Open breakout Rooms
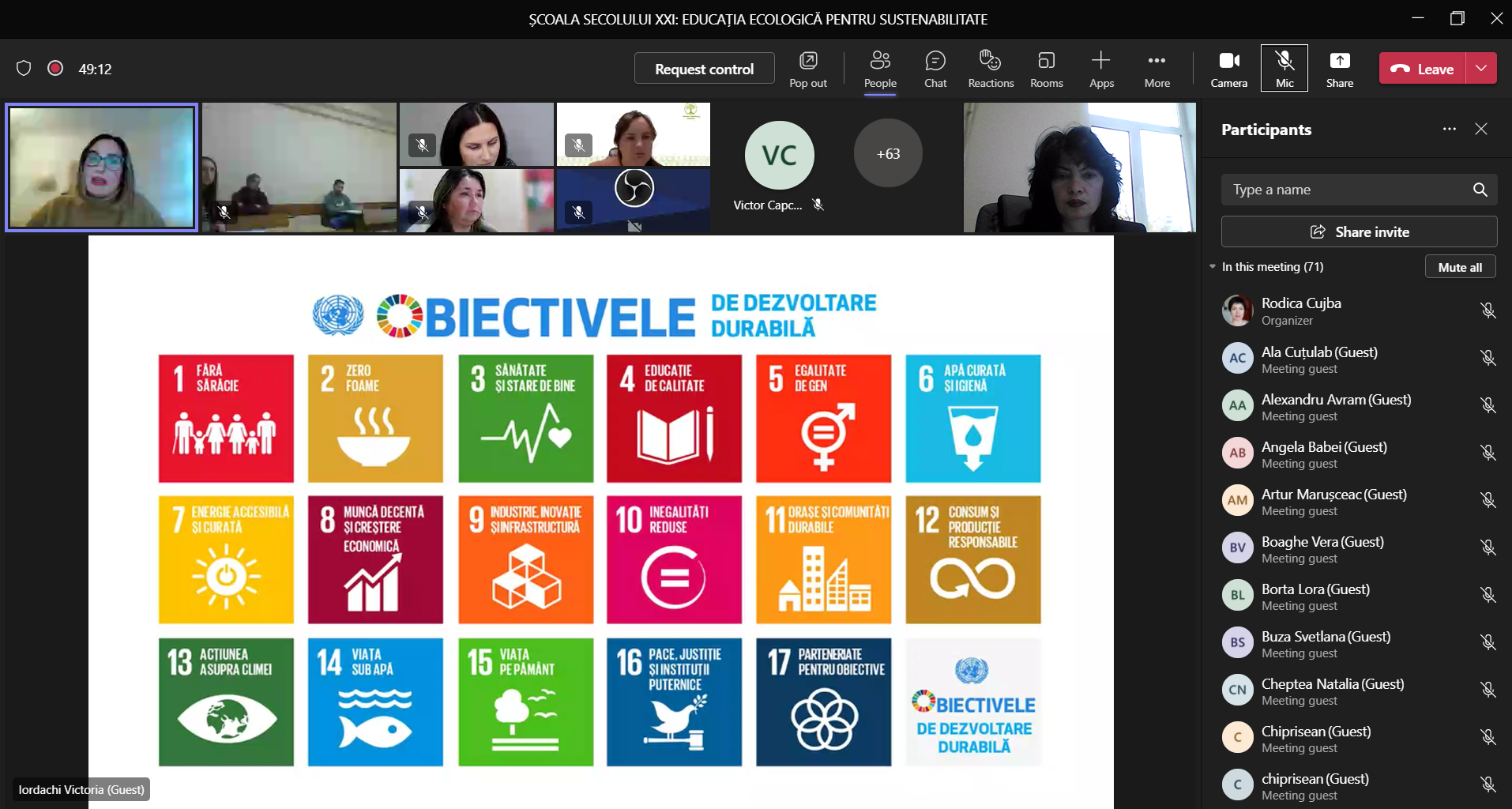 pyautogui.click(x=1046, y=69)
